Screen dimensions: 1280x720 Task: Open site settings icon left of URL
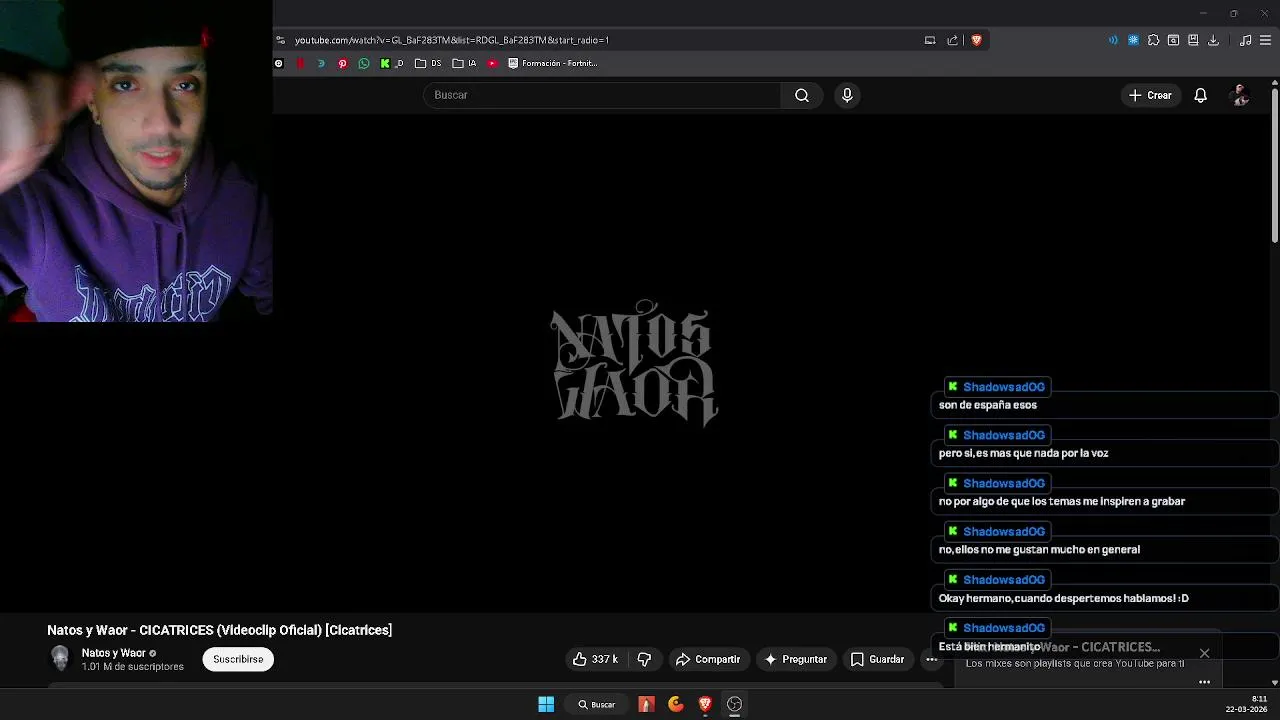(281, 40)
